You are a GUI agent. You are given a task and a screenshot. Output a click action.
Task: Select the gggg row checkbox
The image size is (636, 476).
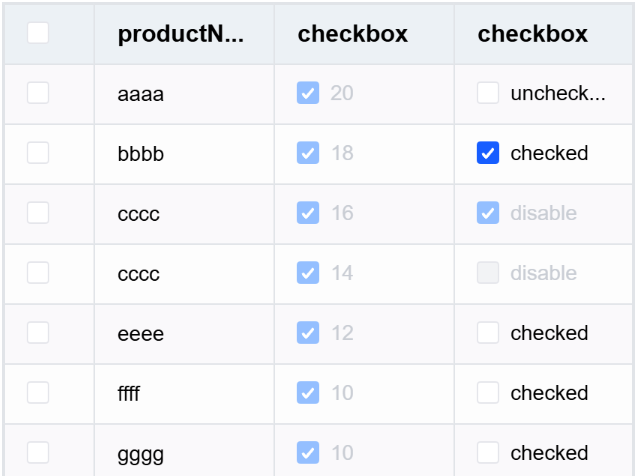(x=38, y=453)
